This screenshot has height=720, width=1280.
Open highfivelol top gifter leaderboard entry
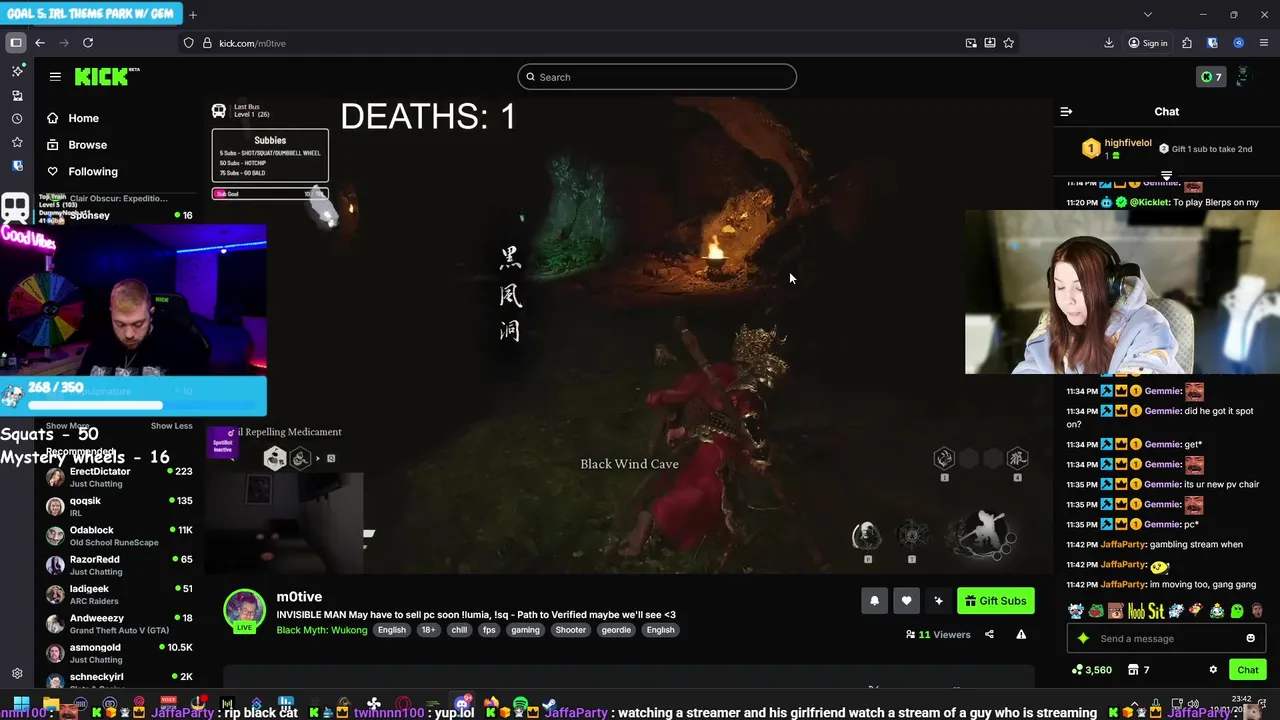coord(1117,148)
